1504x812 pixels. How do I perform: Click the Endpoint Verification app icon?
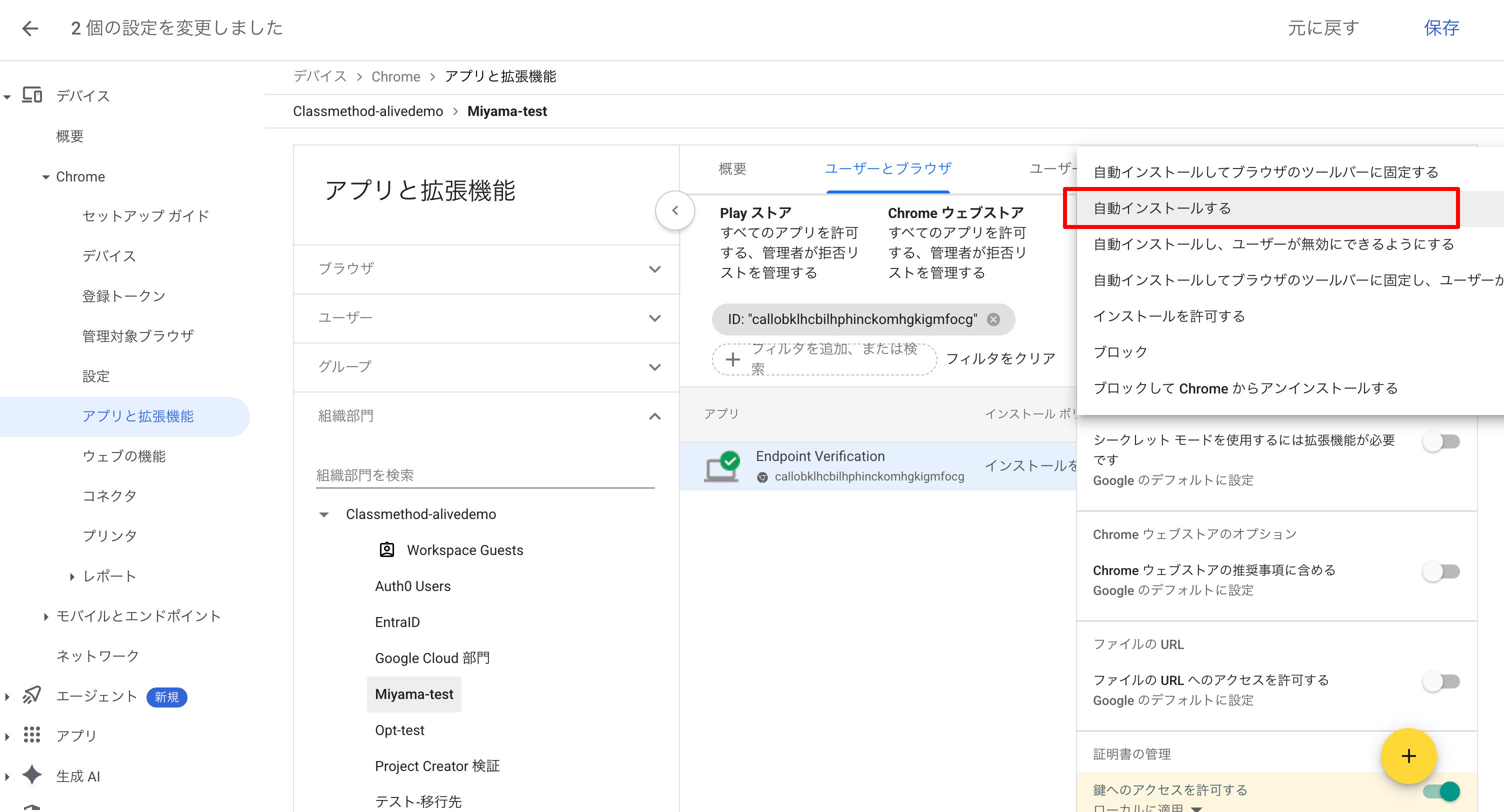point(722,466)
